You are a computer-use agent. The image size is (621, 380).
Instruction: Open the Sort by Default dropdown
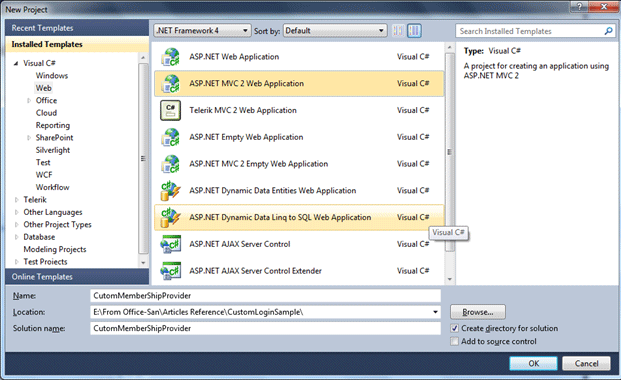click(335, 31)
